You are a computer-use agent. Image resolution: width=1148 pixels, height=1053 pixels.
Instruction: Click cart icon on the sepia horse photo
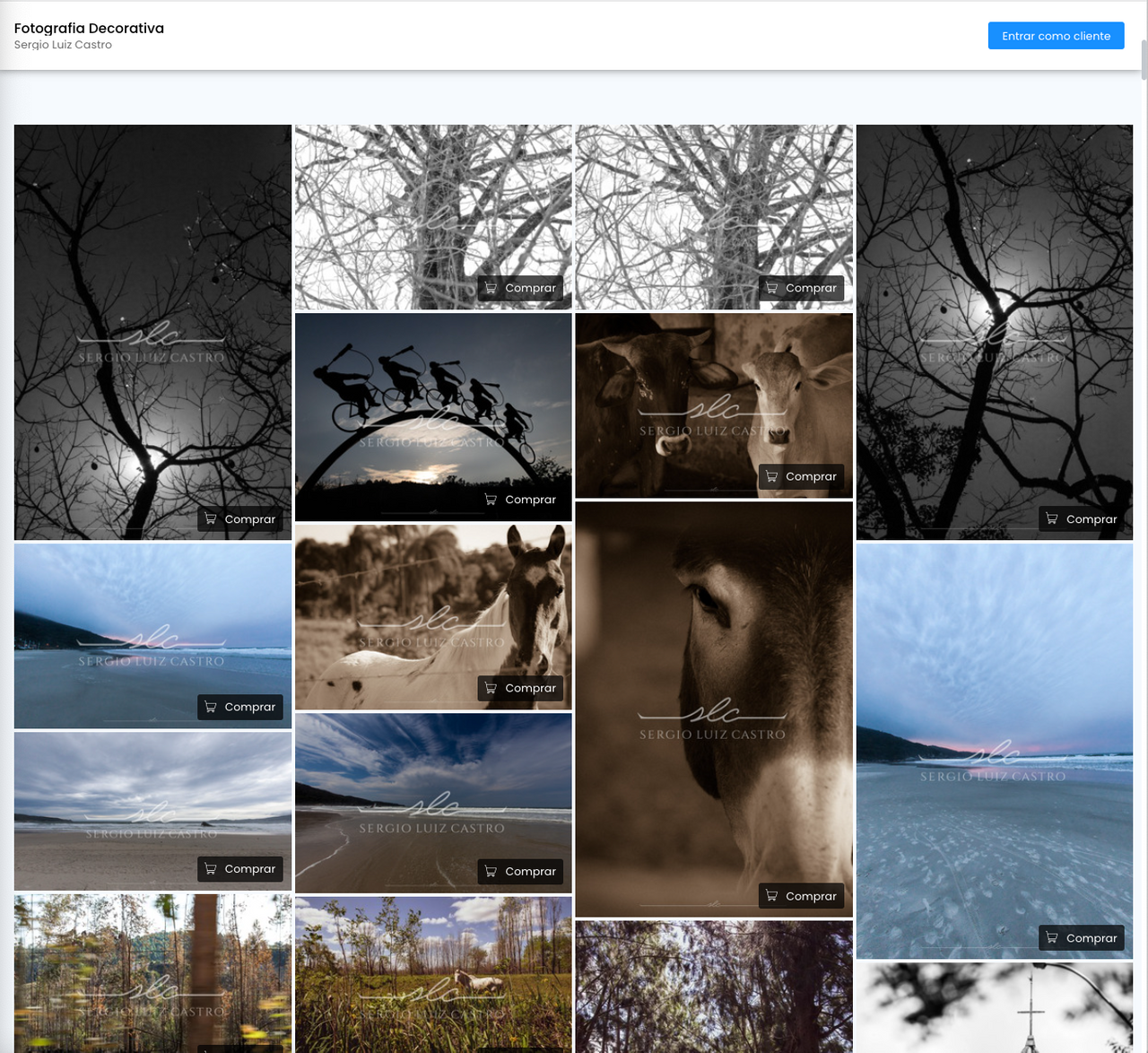point(491,688)
